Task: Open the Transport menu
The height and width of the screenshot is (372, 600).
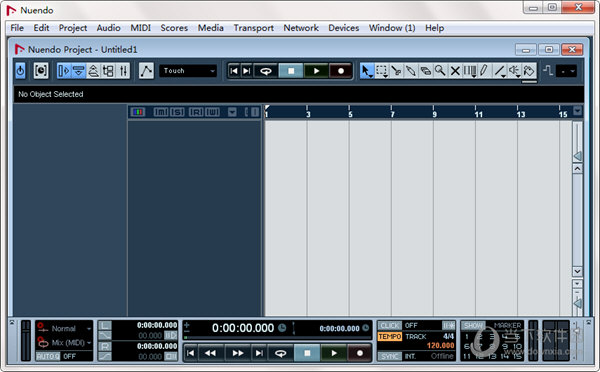Action: pos(254,28)
